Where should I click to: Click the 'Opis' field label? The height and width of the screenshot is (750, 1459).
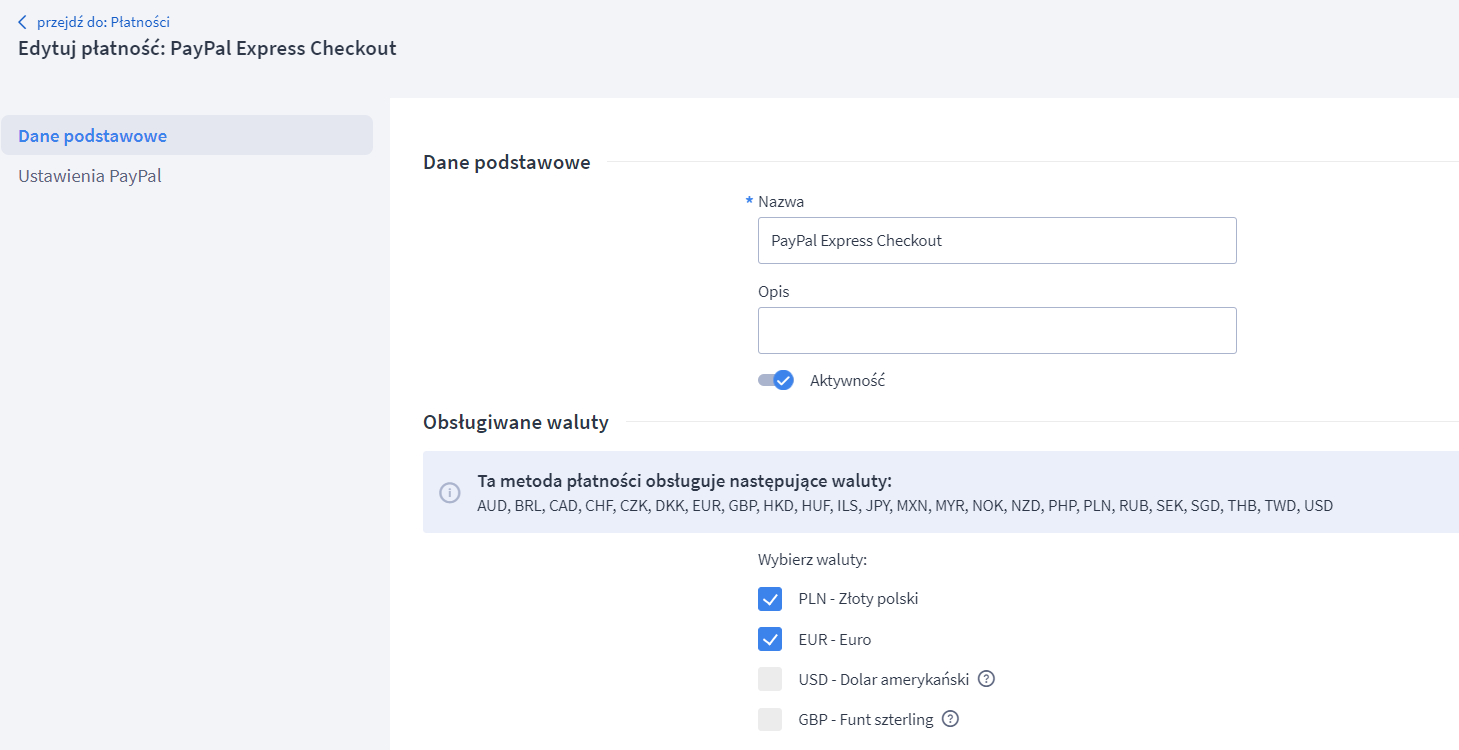coord(774,292)
